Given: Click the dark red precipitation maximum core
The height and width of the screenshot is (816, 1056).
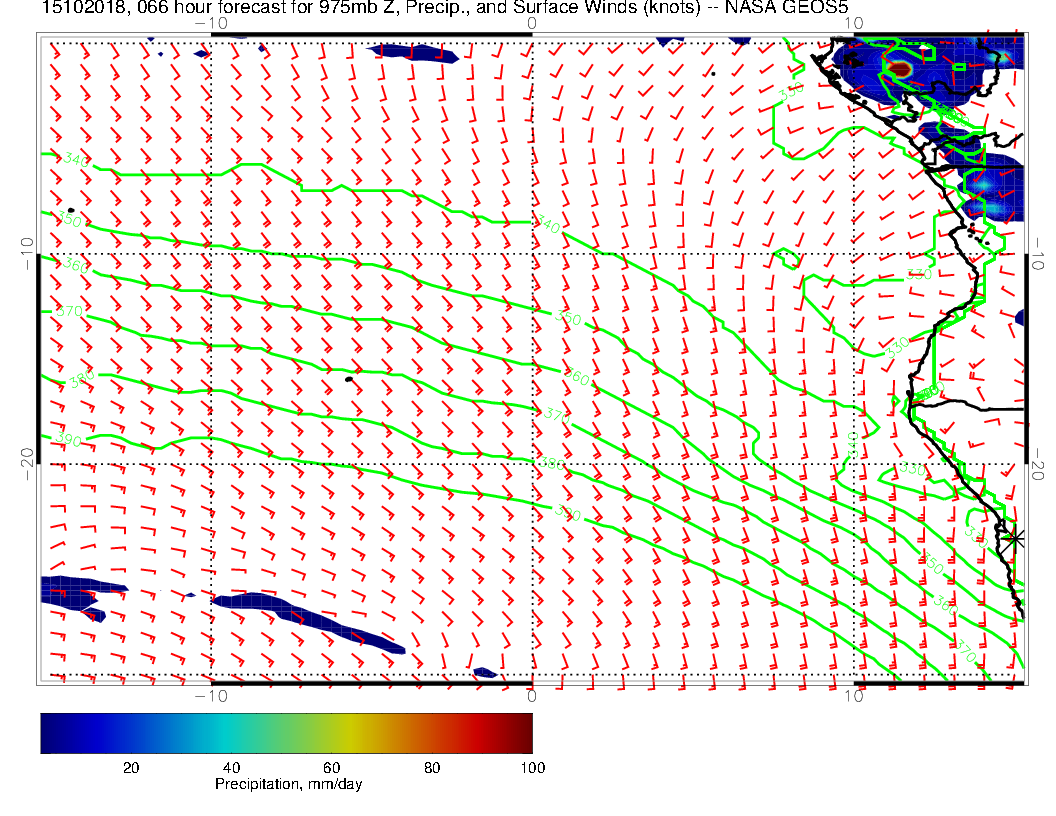Looking at the screenshot, I should [899, 69].
